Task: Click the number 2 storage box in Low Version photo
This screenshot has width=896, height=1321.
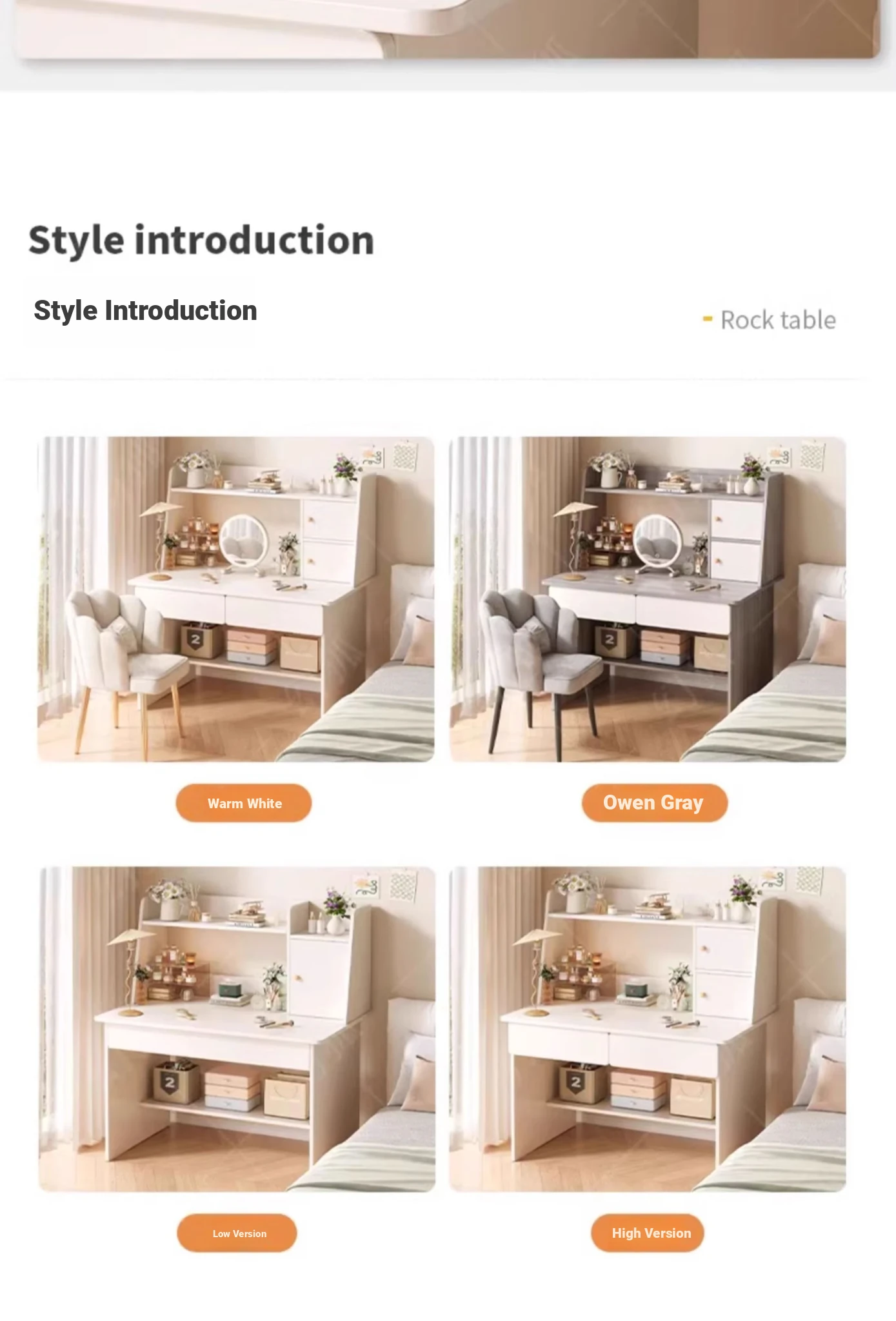Action: [175, 1081]
